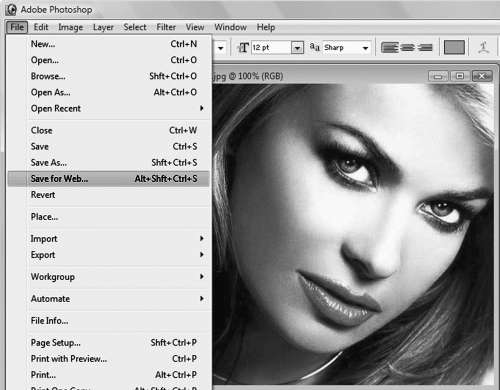Image resolution: width=500 pixels, height=390 pixels.
Task: Open the Filter menu
Action: click(166, 27)
